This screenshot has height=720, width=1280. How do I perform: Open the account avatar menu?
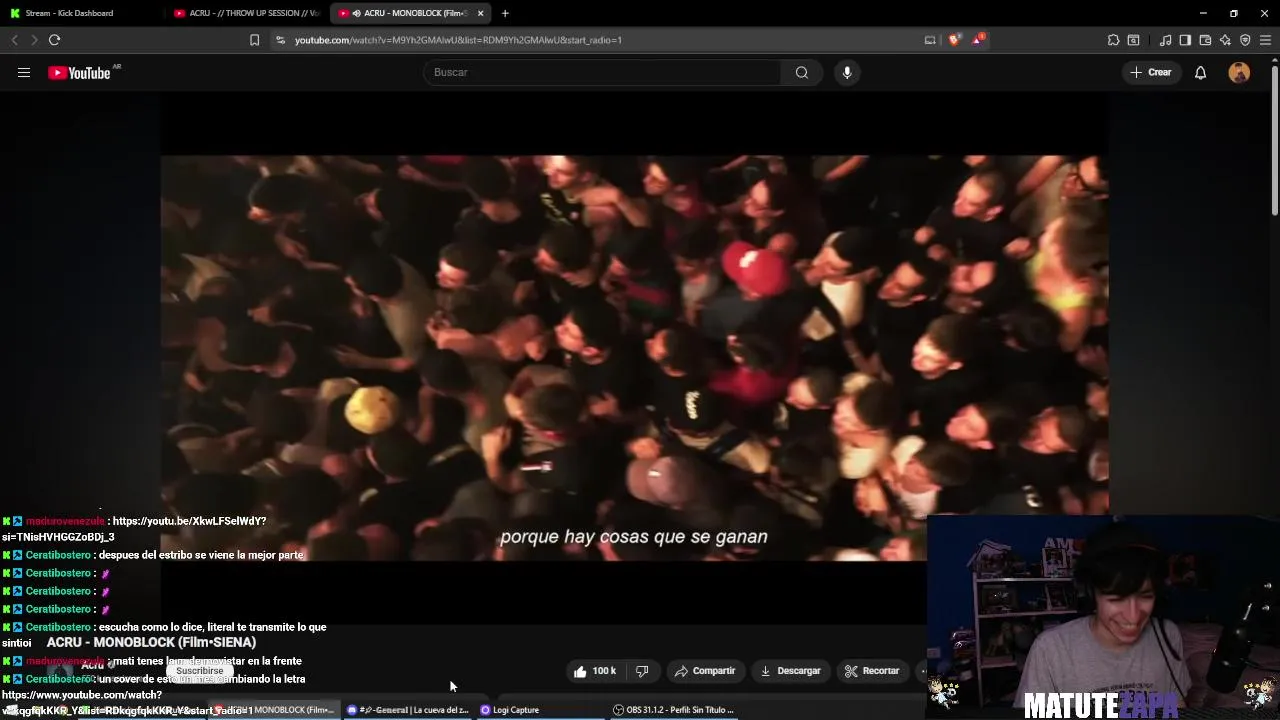click(1239, 72)
